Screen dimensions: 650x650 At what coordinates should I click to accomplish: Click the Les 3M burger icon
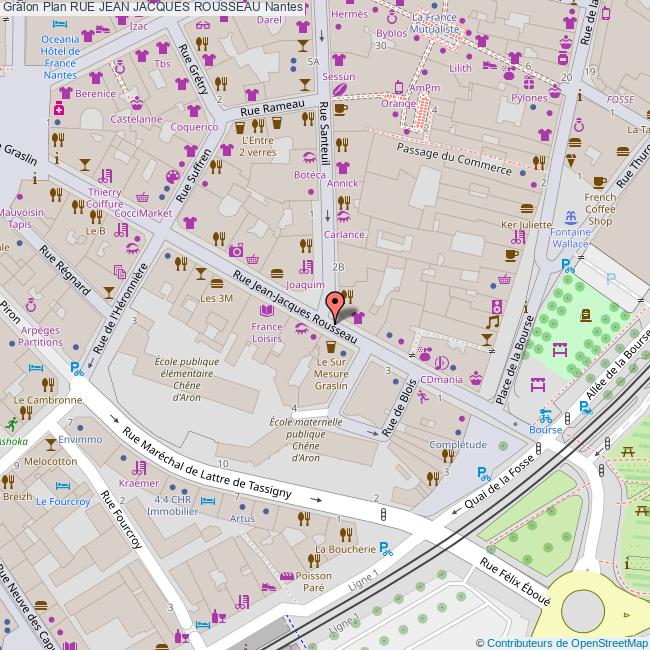(x=217, y=284)
